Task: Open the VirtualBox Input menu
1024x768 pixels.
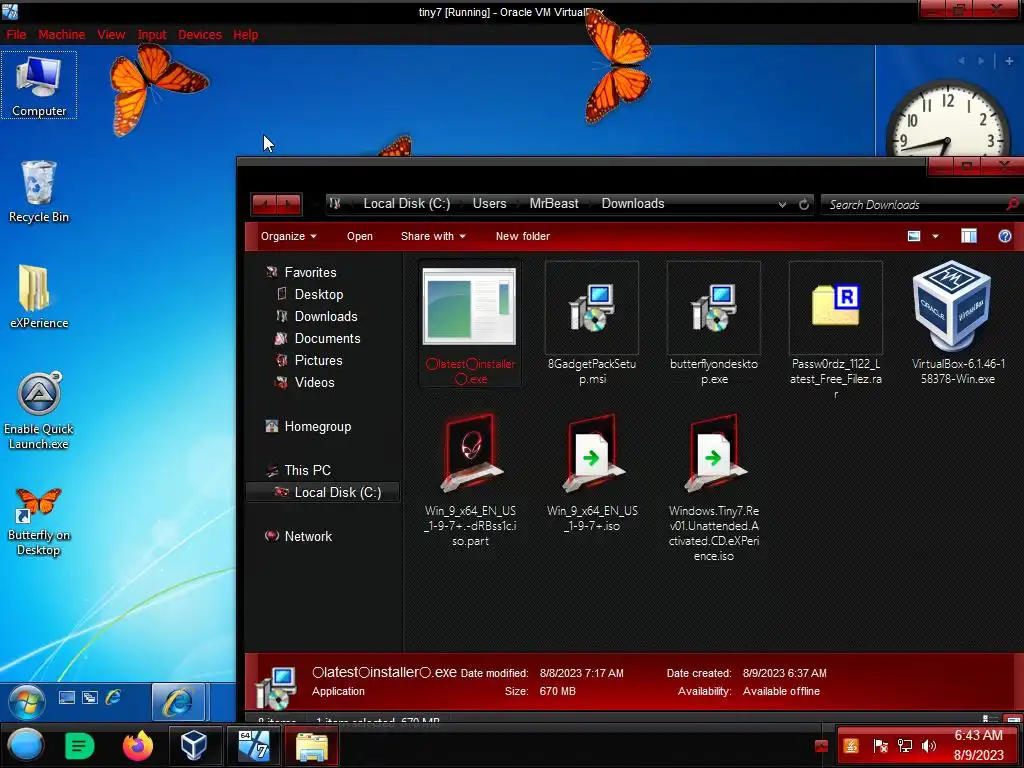Action: tap(152, 35)
